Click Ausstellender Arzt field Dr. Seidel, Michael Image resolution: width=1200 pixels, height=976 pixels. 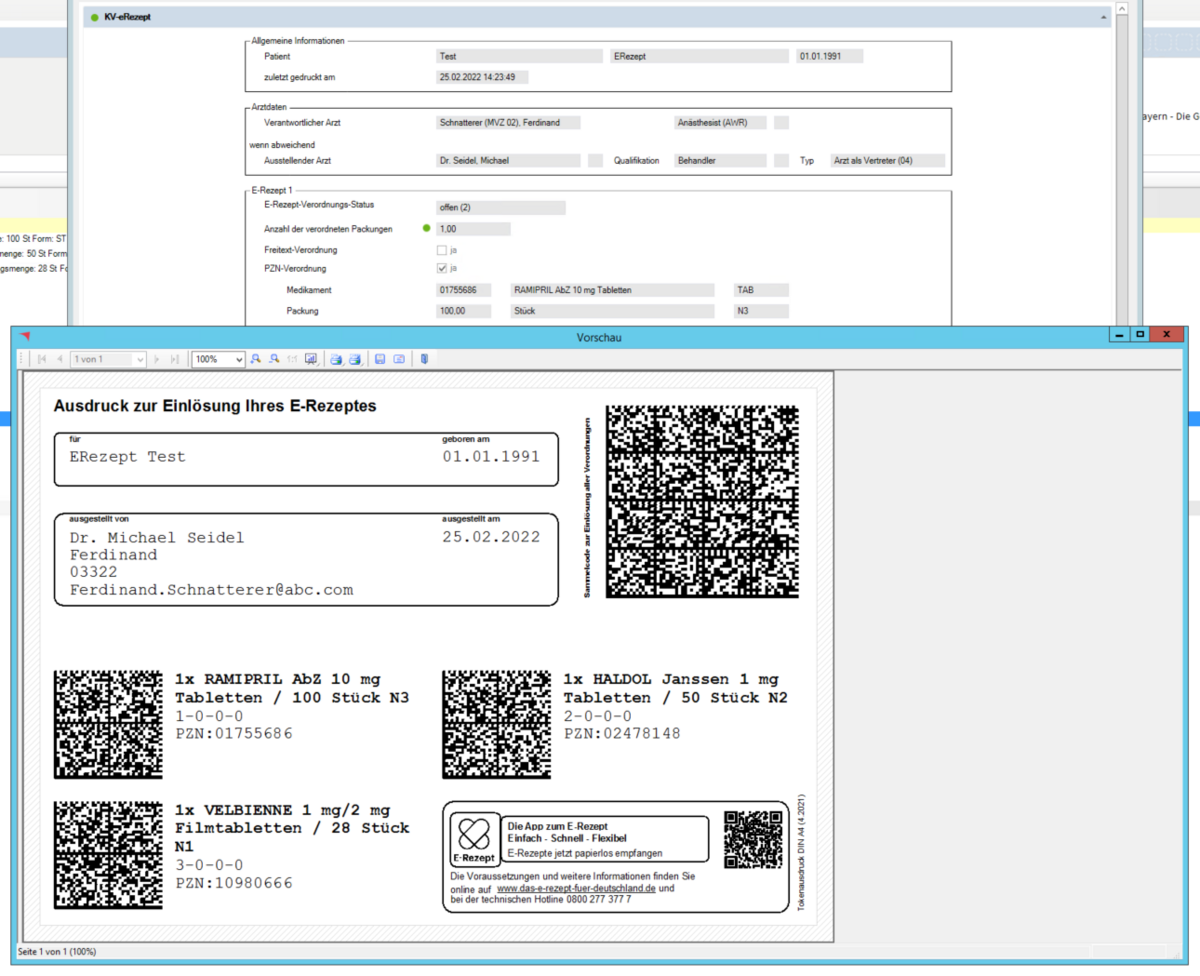click(508, 160)
